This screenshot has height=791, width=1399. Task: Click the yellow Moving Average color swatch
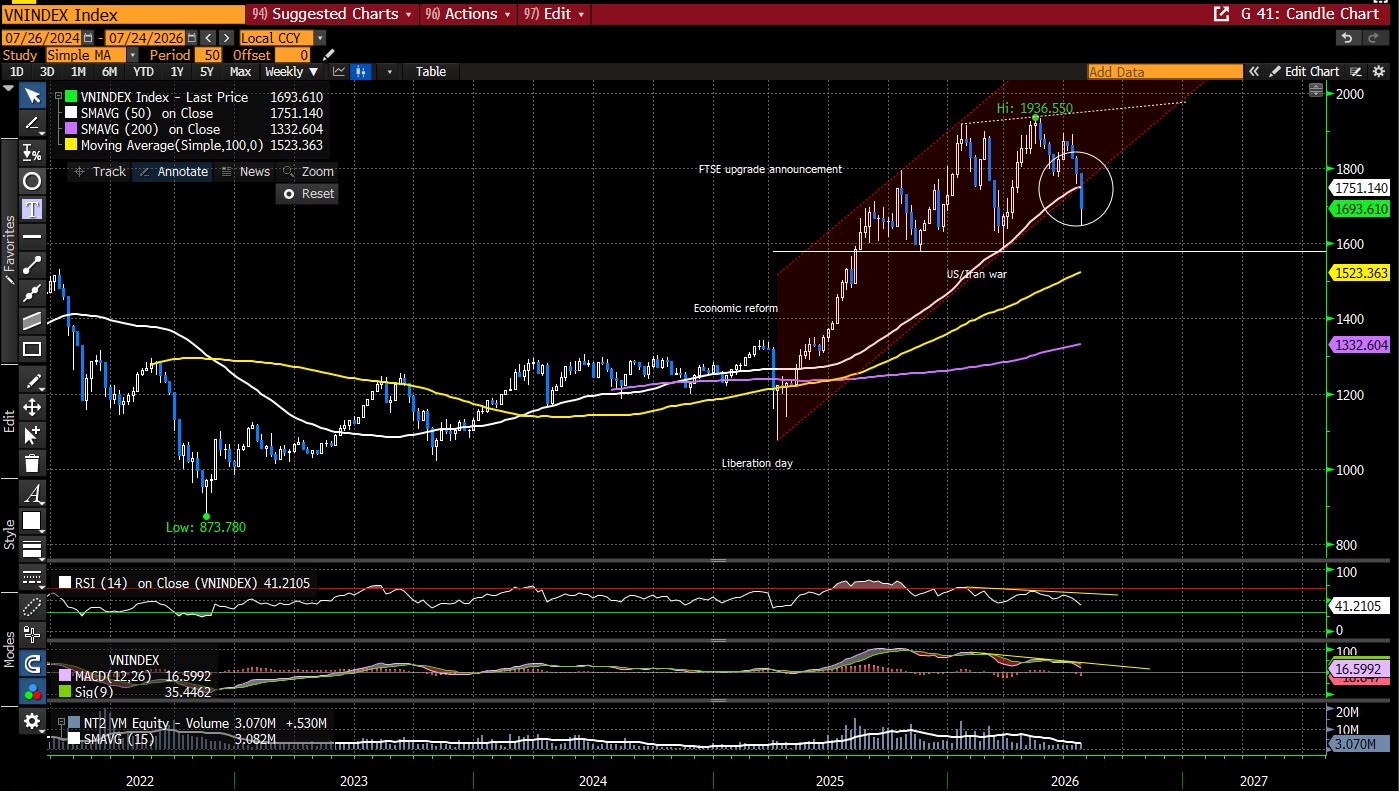click(x=70, y=145)
